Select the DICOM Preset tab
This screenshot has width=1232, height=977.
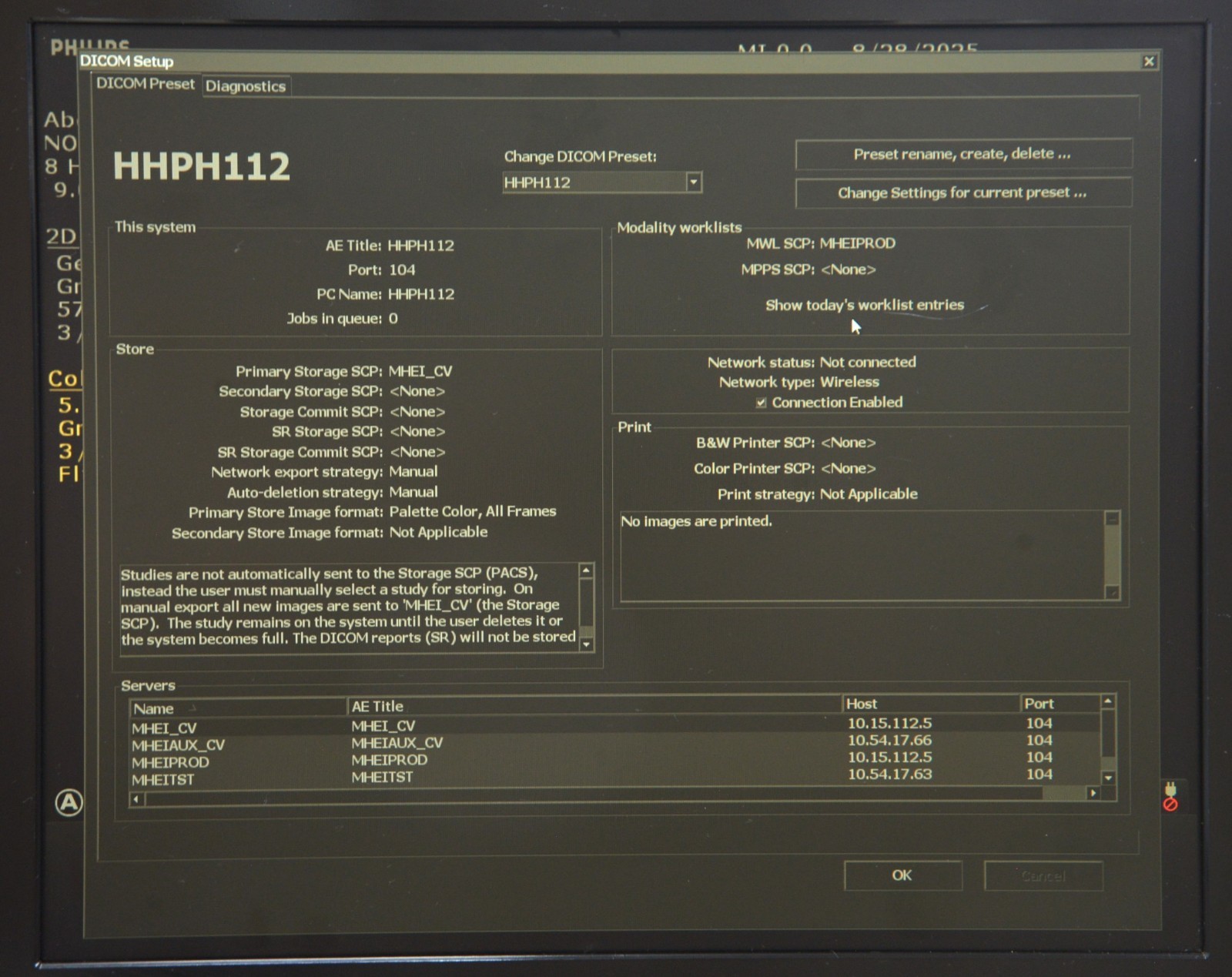point(146,84)
